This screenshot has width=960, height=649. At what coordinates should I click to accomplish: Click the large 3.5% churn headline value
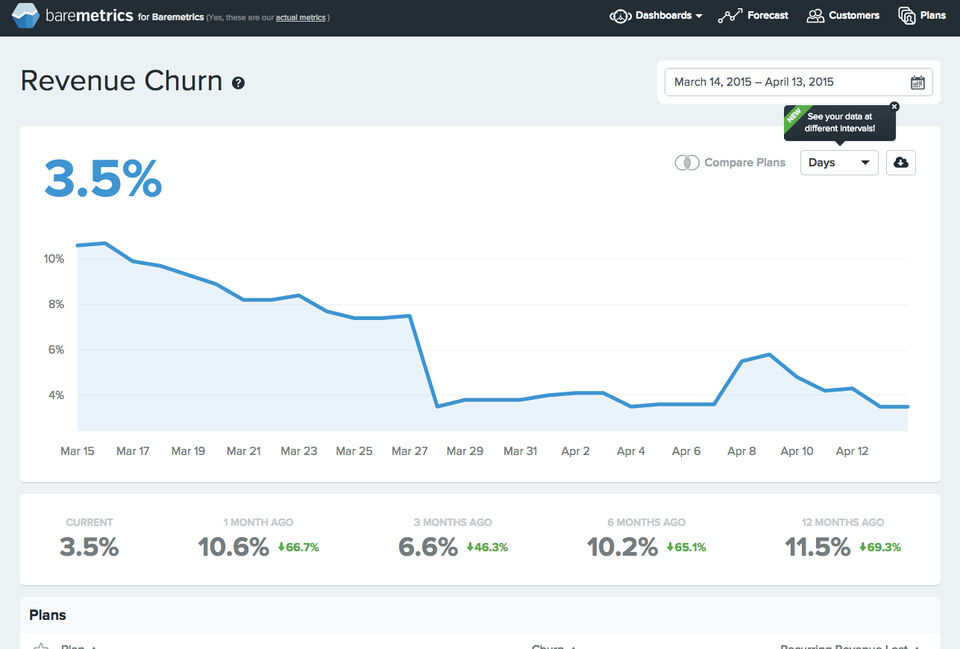[x=103, y=179]
